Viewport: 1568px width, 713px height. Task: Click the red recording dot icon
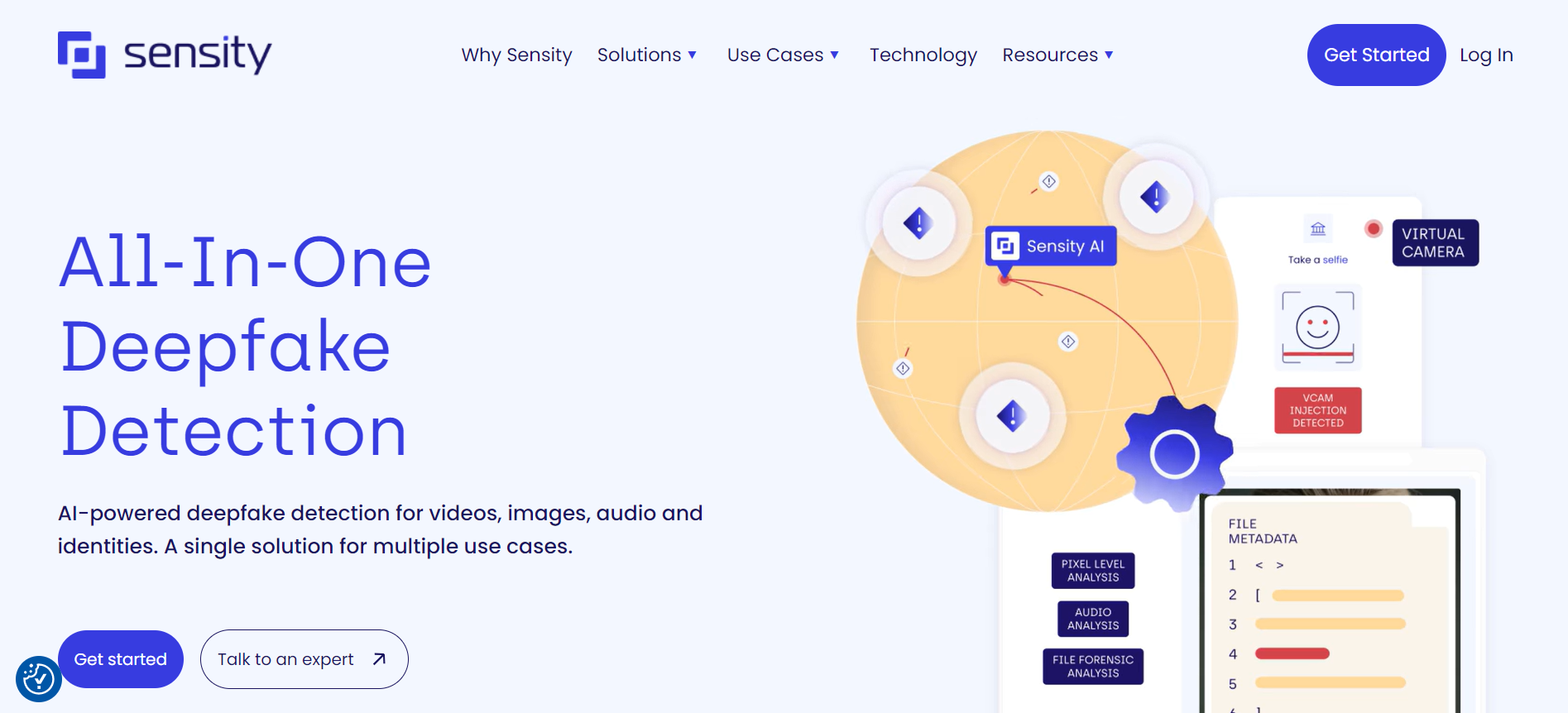click(1374, 228)
